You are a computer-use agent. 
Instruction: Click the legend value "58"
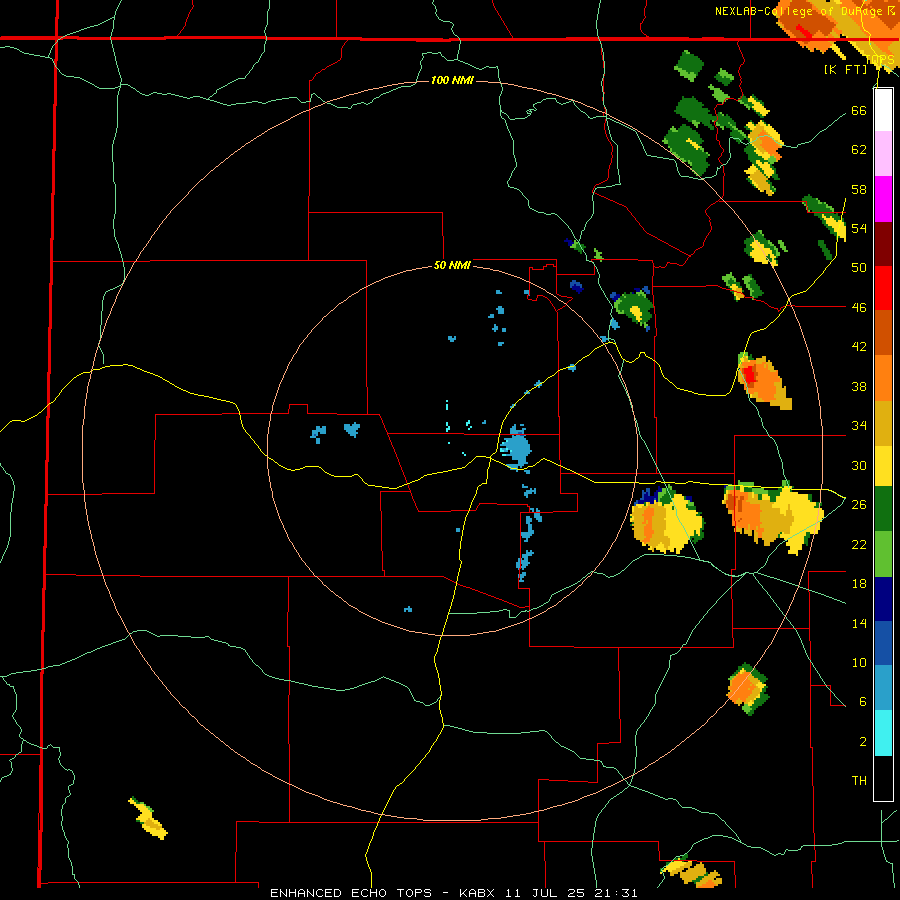(x=859, y=189)
